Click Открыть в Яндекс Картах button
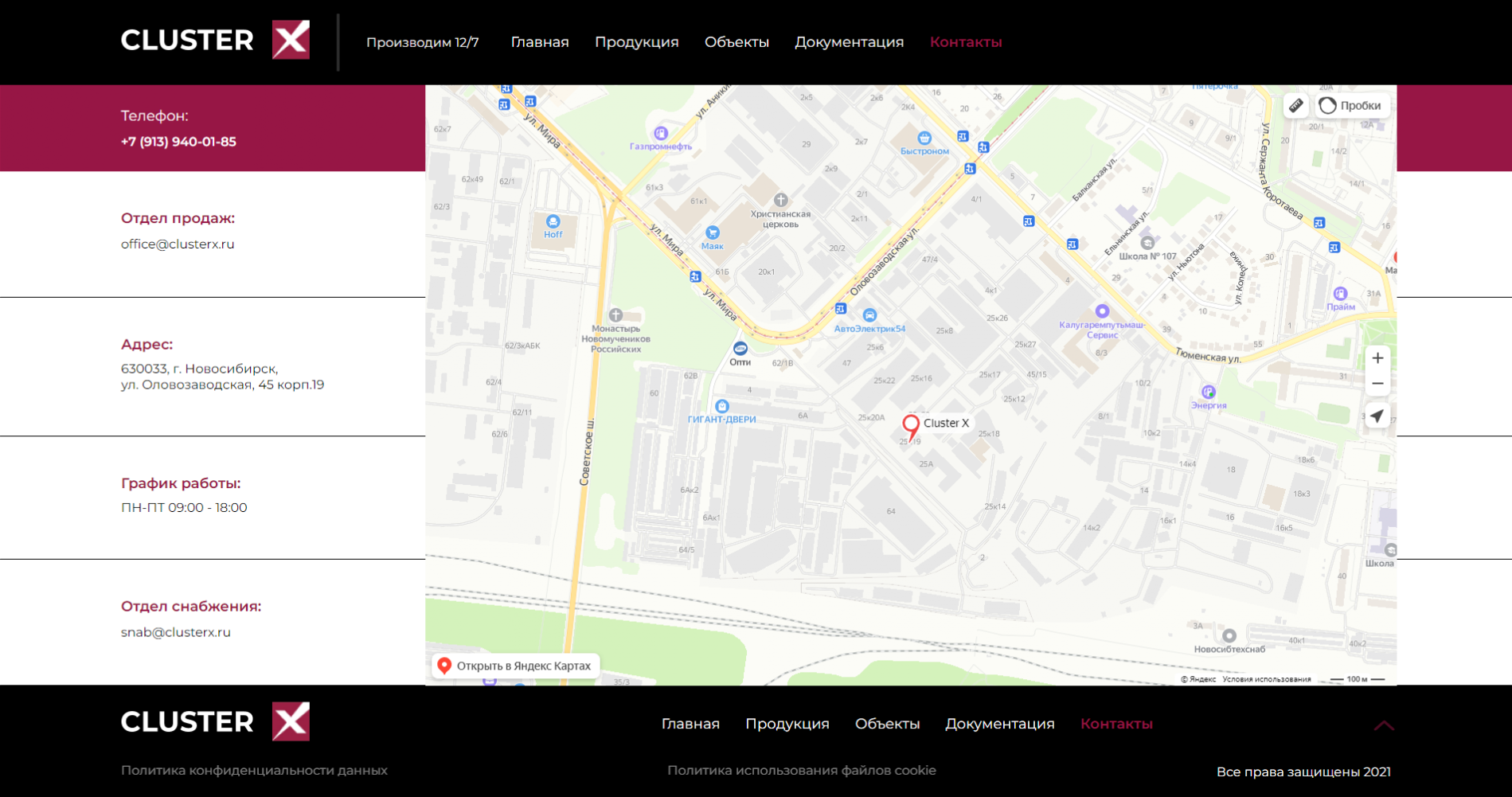This screenshot has width=1512, height=797. tap(515, 666)
